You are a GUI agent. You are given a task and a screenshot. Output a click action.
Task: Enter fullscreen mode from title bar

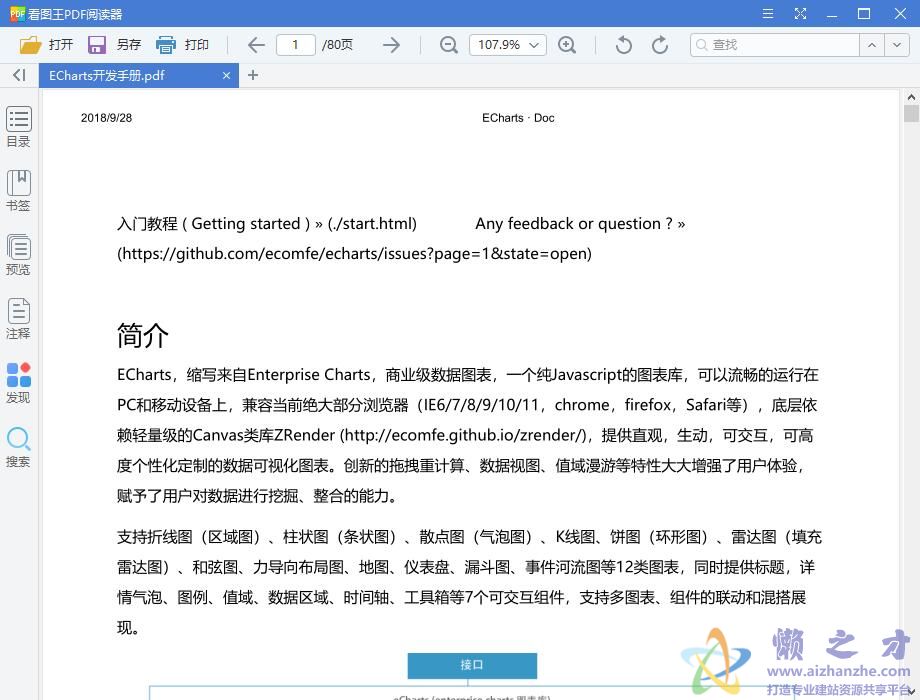[x=800, y=13]
